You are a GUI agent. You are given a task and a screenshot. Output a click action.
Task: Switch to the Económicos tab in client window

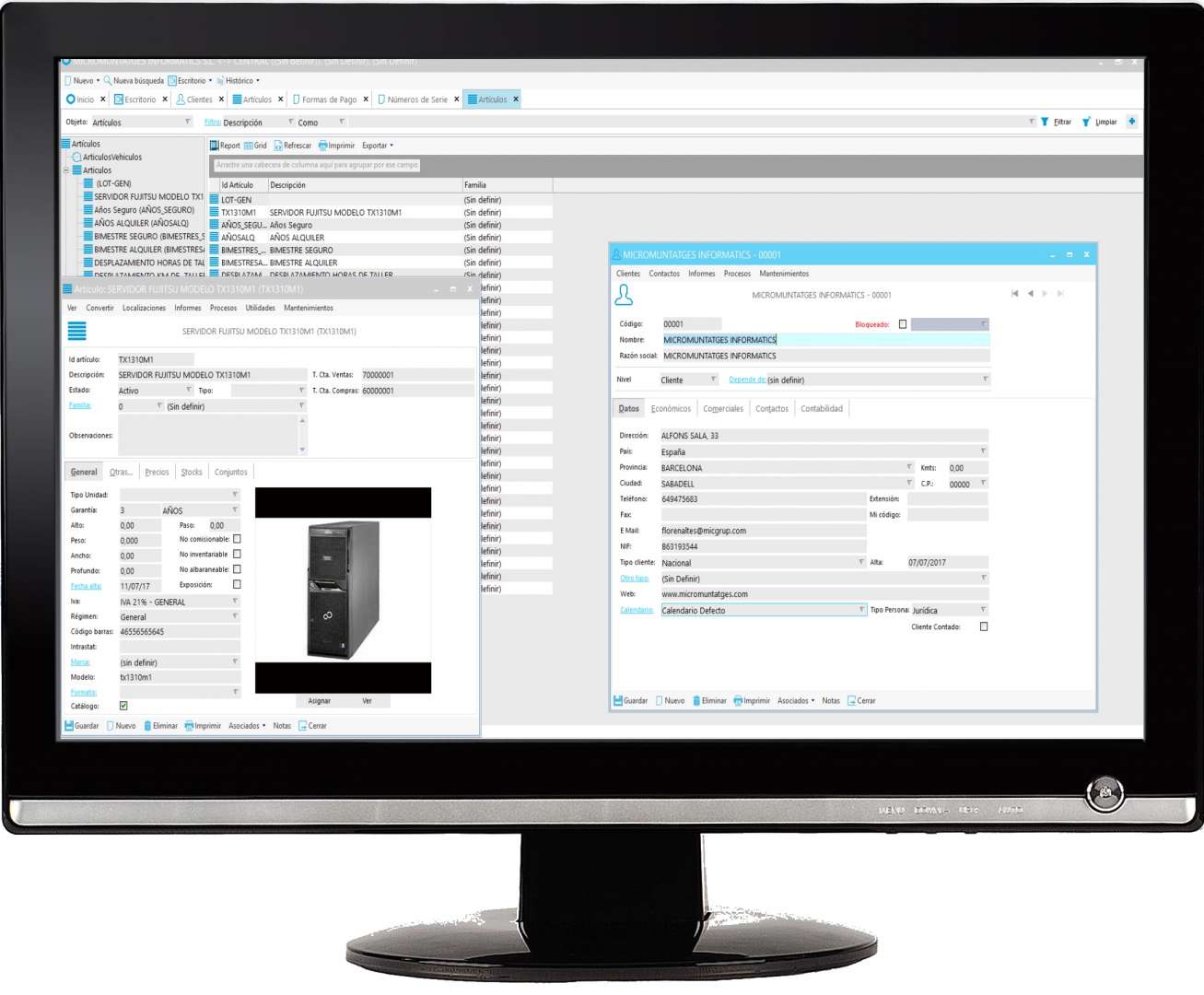point(671,409)
